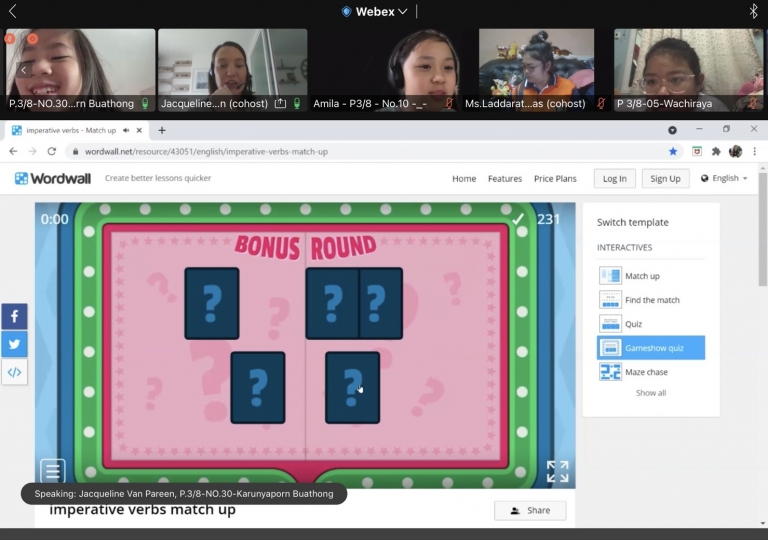This screenshot has width=768, height=540.
Task: Click the score checkmark icon
Action: (518, 219)
